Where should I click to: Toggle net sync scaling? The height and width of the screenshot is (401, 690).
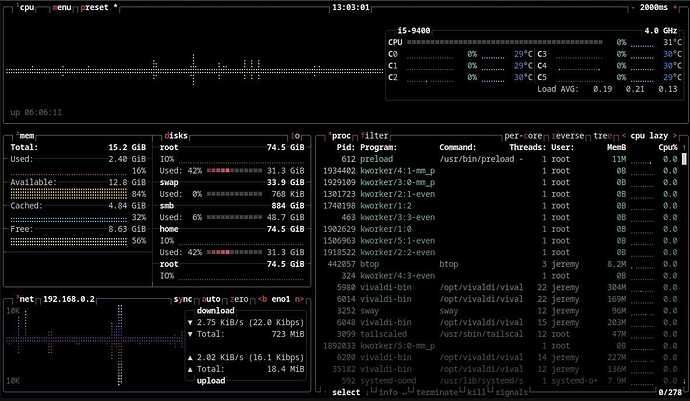(x=183, y=299)
